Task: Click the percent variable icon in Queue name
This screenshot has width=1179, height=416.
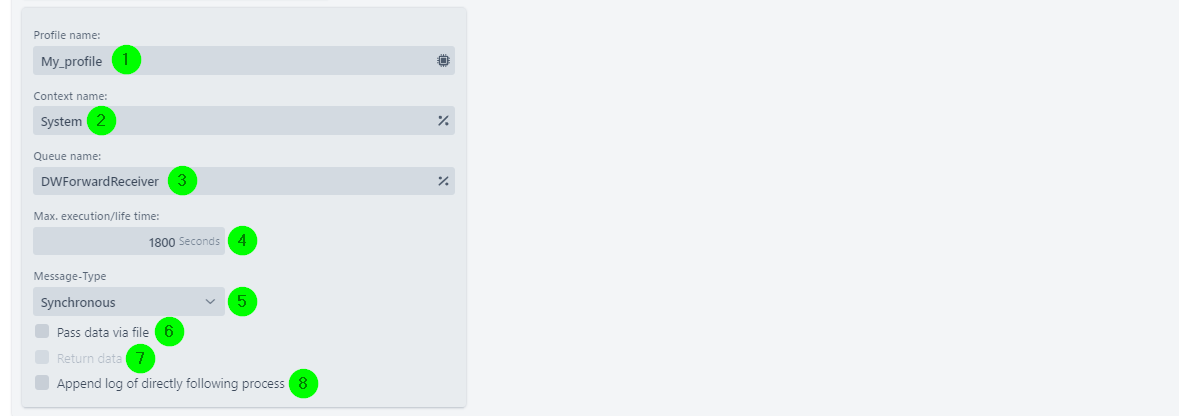Action: [444, 181]
